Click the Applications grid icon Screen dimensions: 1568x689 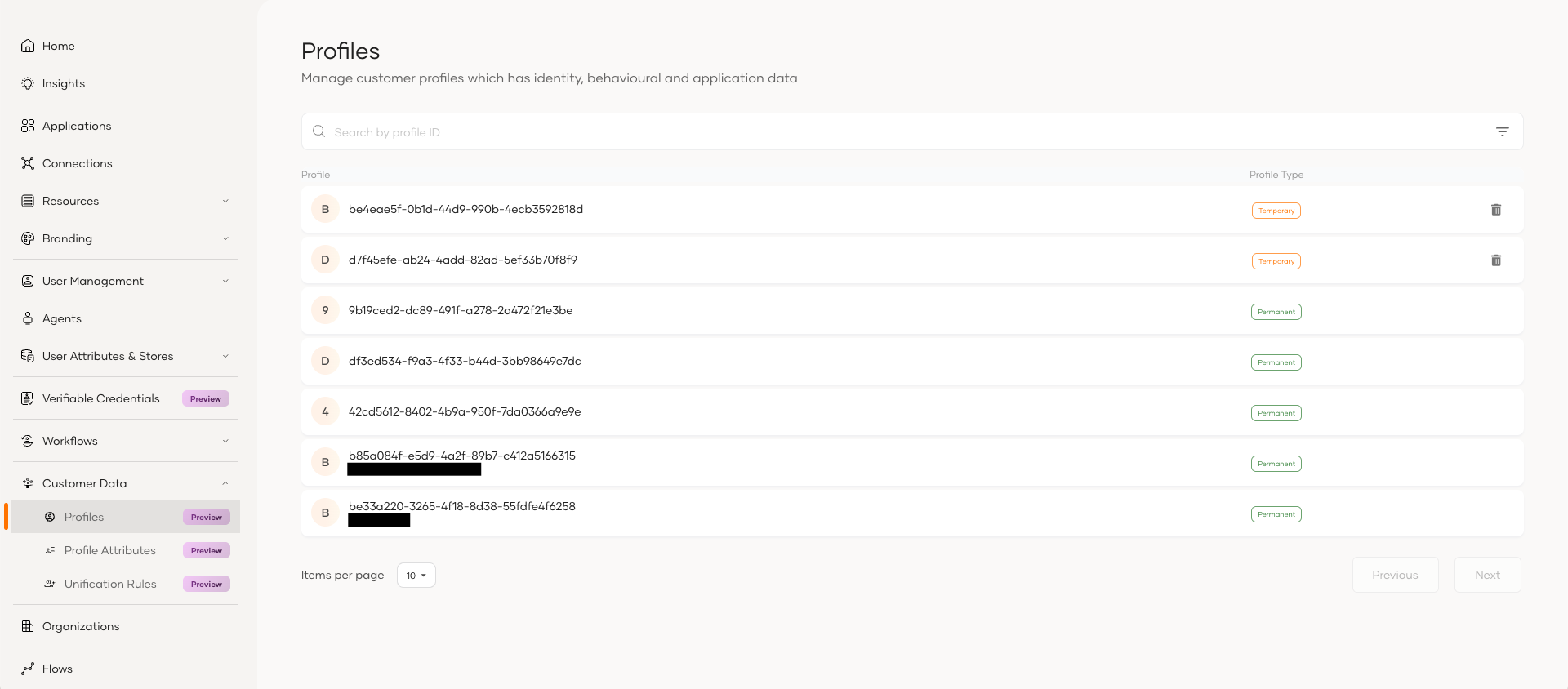[28, 126]
